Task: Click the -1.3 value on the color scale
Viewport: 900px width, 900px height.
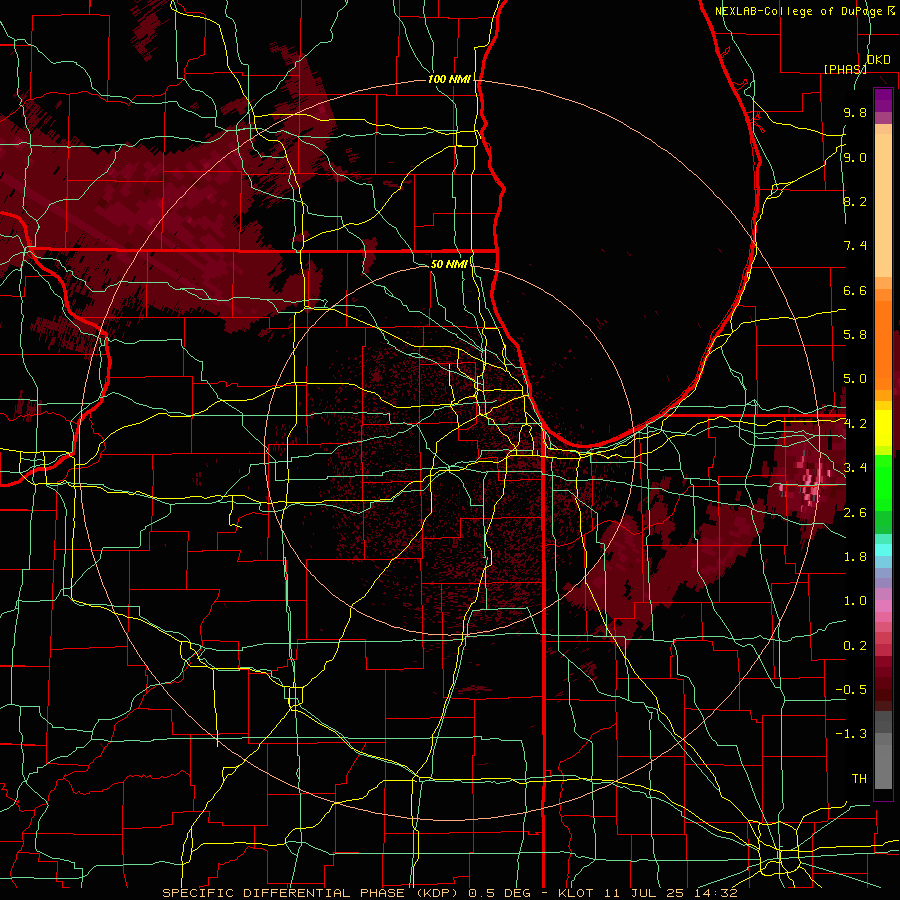Action: coord(851,734)
